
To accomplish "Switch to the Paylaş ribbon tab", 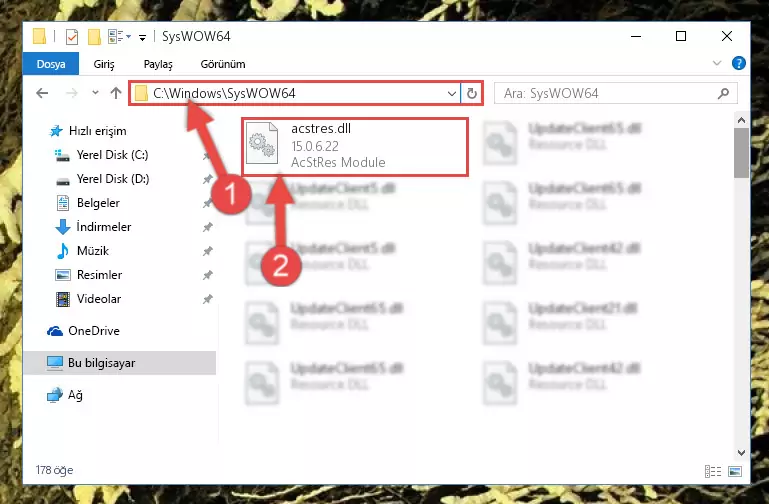I will [x=158, y=64].
